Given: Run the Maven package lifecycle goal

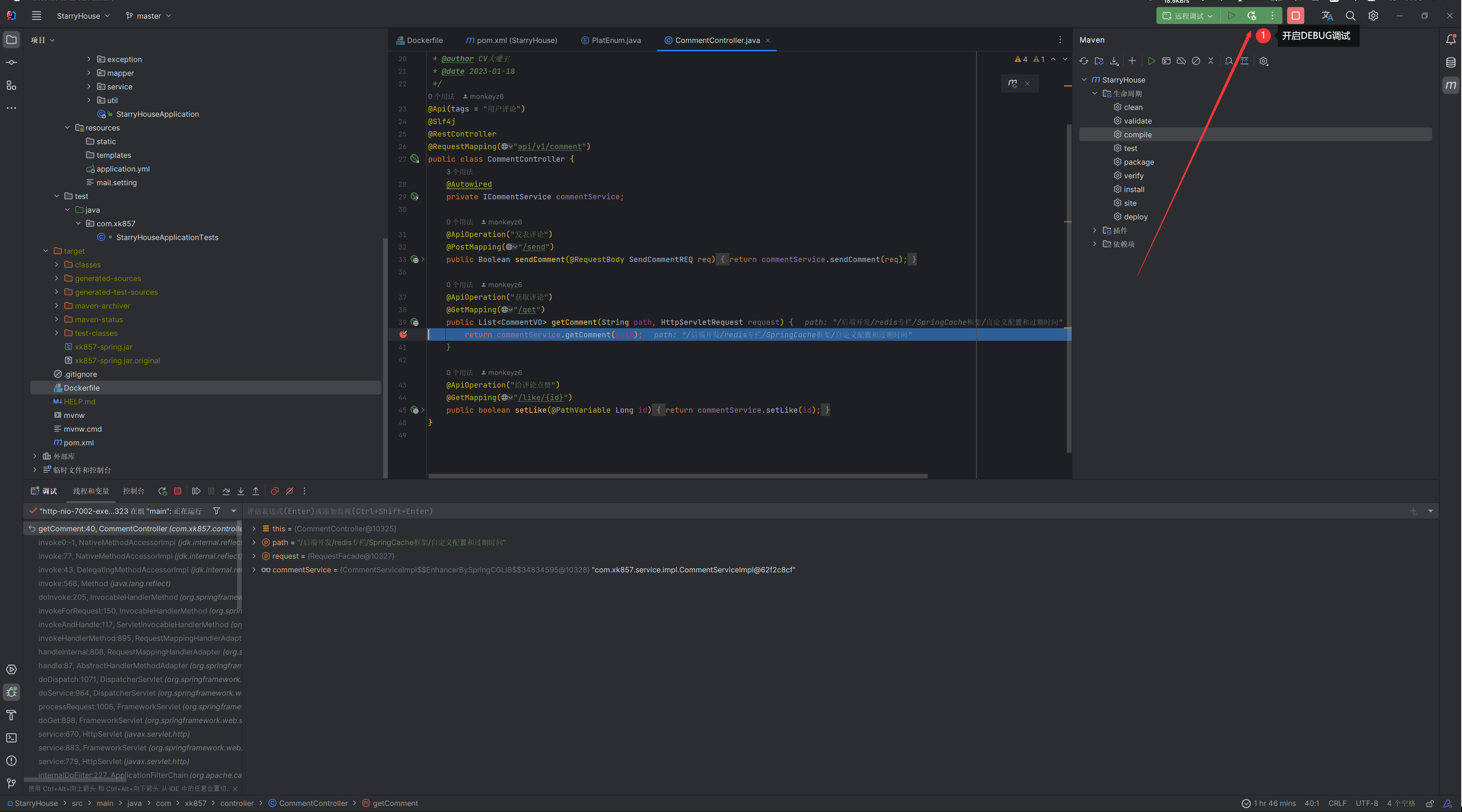Looking at the screenshot, I should coord(1138,162).
